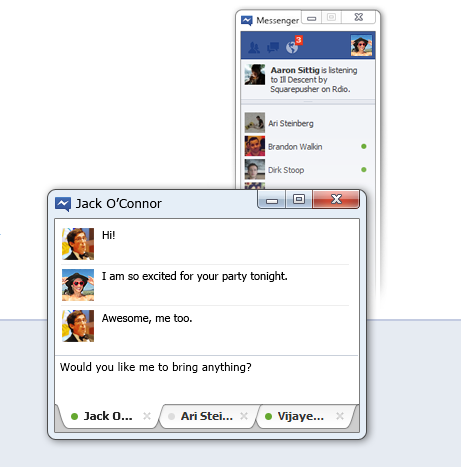This screenshot has width=461, height=467.
Task: Click Jack's avatar next to Hi! message
Action: [78, 244]
